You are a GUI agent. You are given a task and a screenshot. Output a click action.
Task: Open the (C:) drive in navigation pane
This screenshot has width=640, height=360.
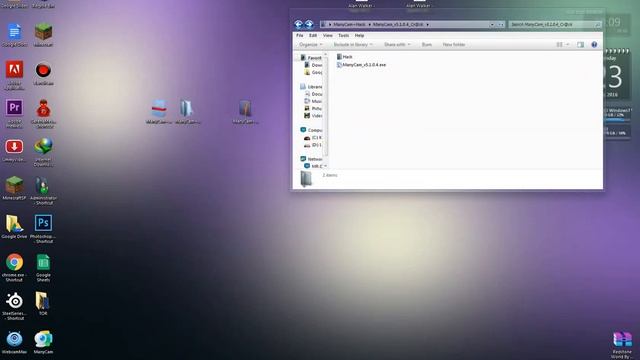313,138
